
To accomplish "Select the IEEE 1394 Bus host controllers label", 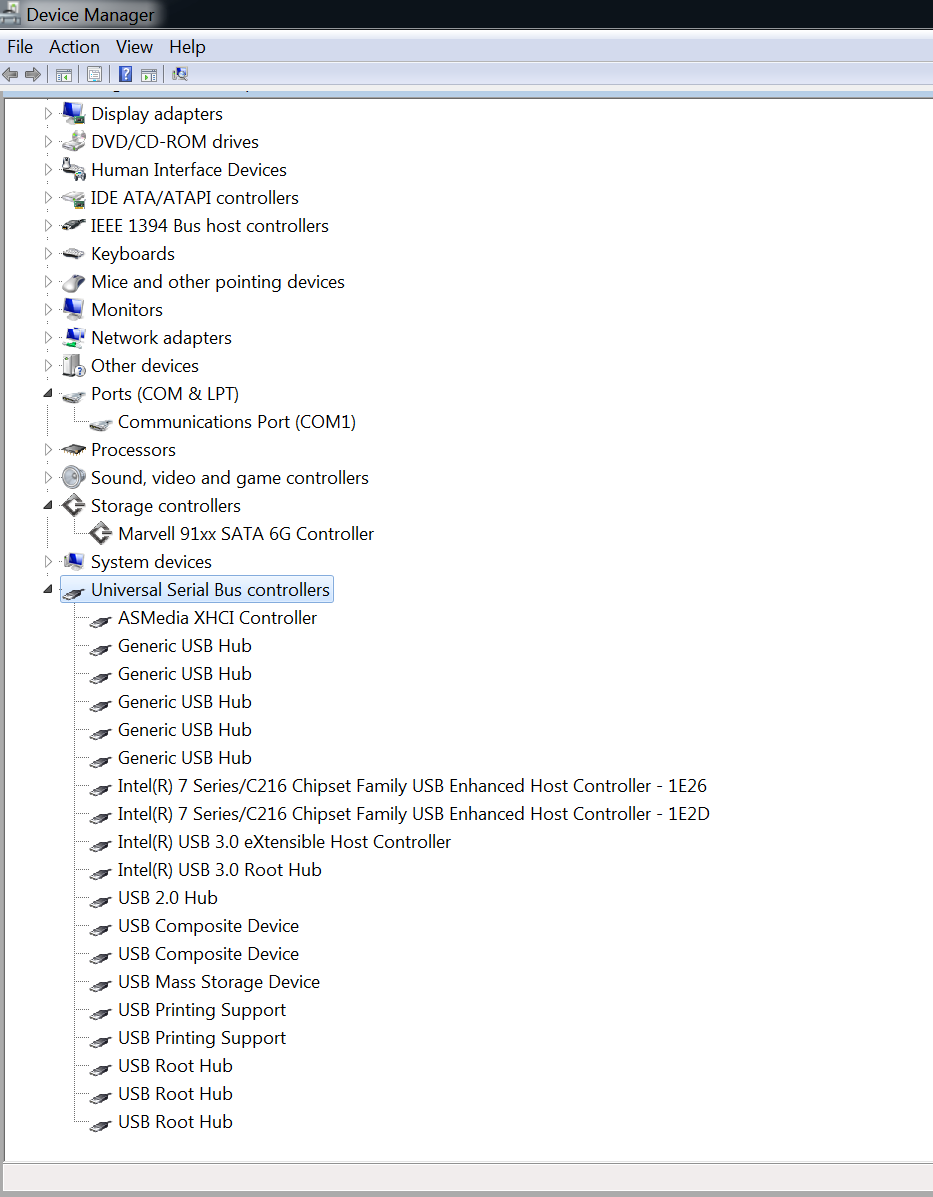I will pos(210,226).
